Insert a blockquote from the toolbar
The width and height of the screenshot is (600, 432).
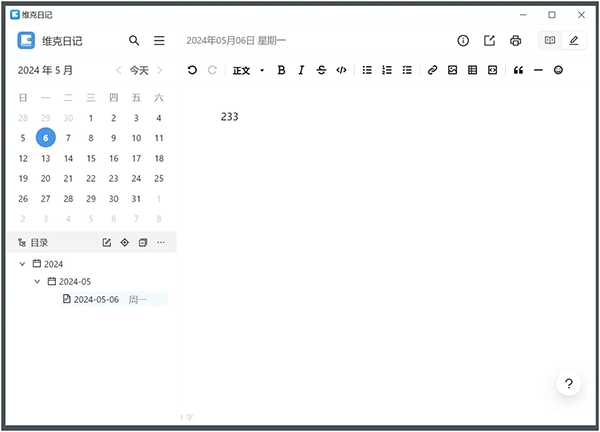tap(518, 70)
